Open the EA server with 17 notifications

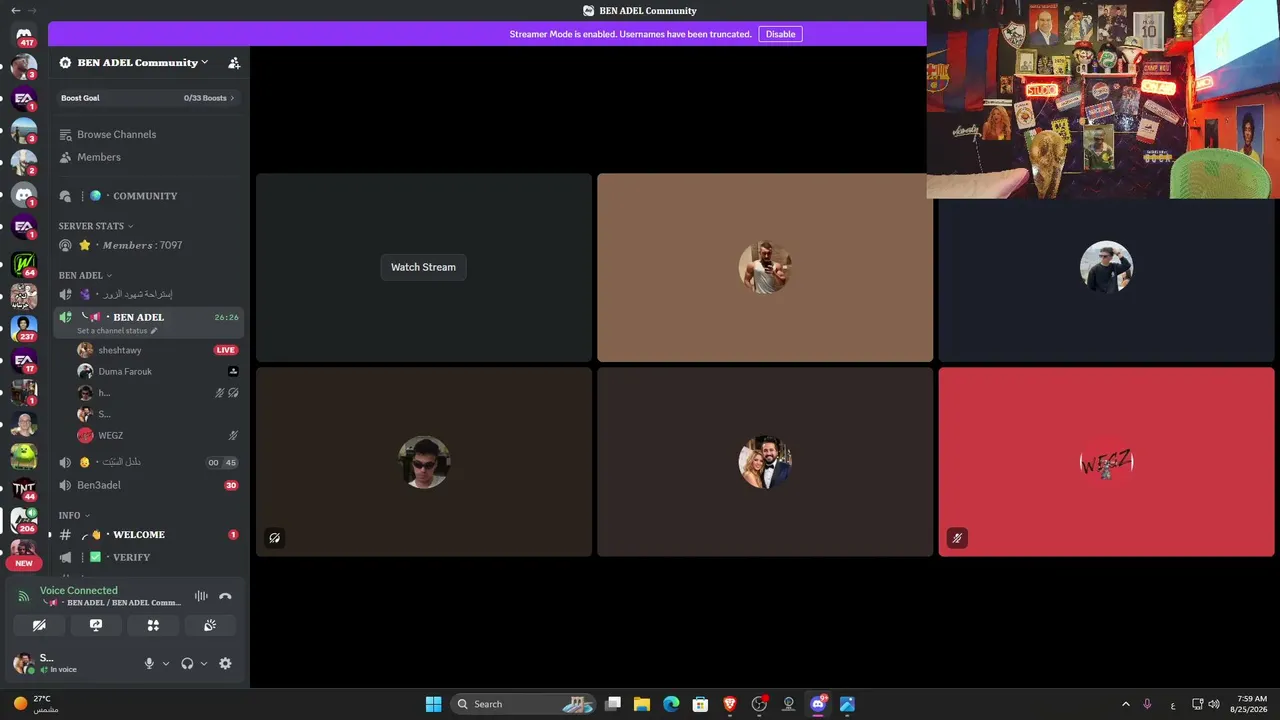click(24, 361)
